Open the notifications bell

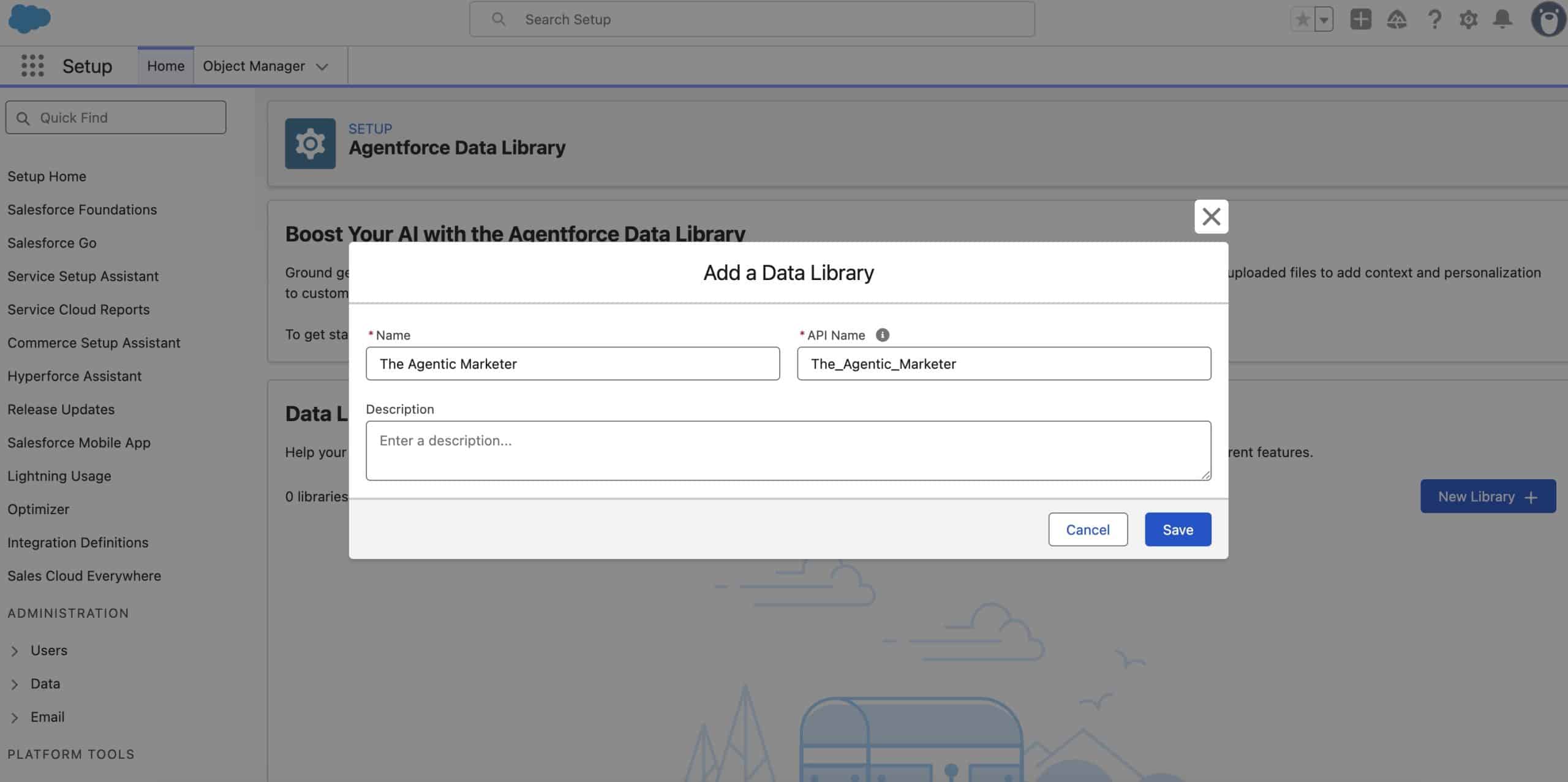click(1502, 20)
